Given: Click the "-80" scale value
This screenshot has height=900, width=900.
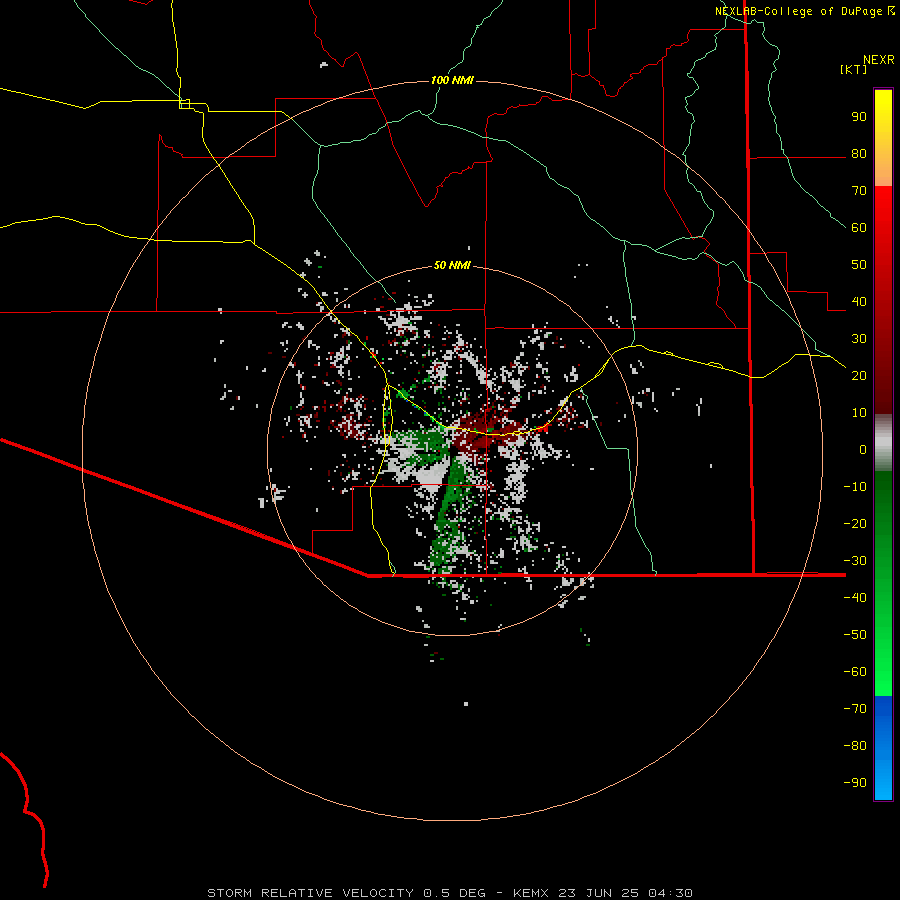Looking at the screenshot, I should (855, 746).
